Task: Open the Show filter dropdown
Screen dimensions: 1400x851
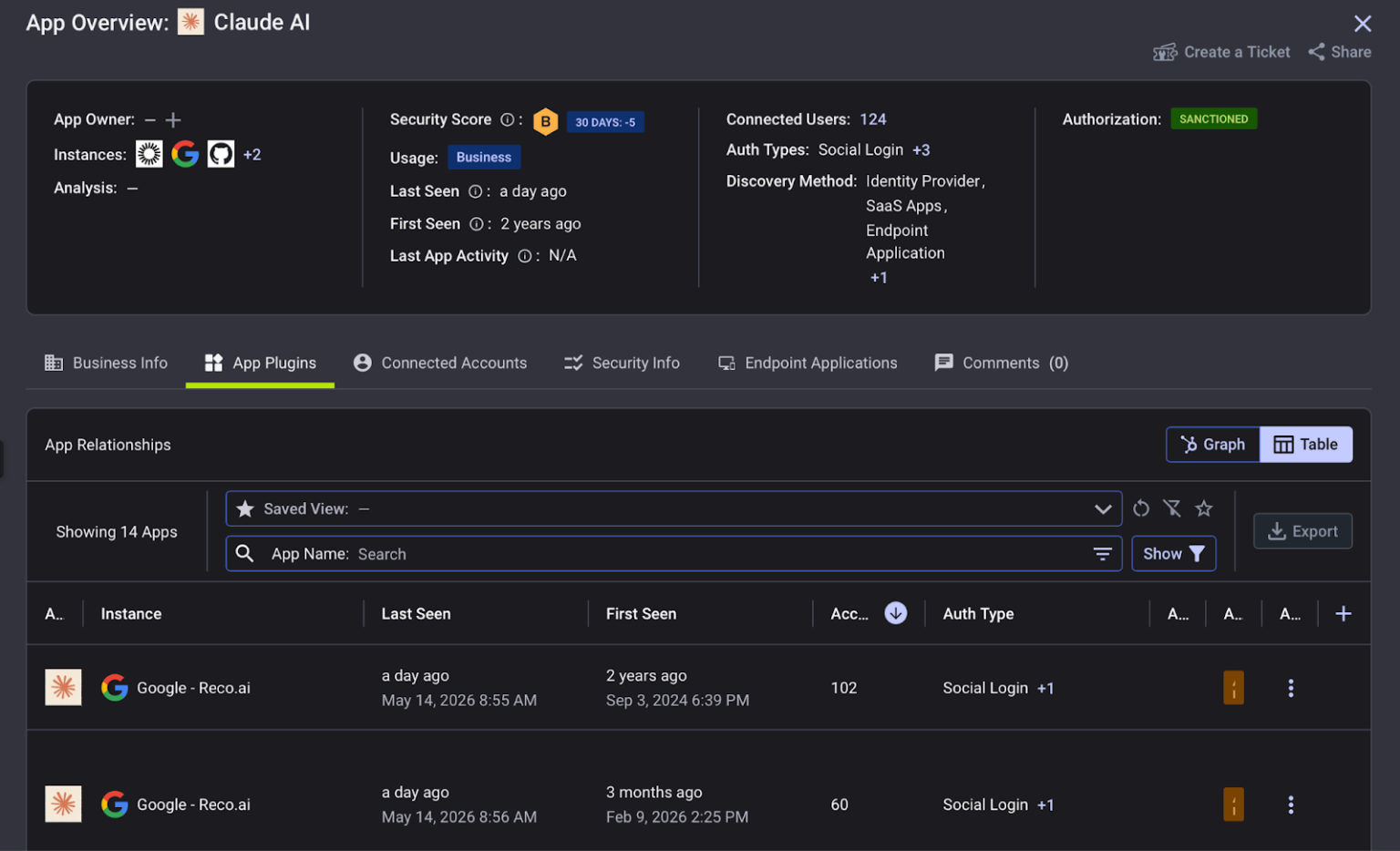Action: (x=1174, y=554)
